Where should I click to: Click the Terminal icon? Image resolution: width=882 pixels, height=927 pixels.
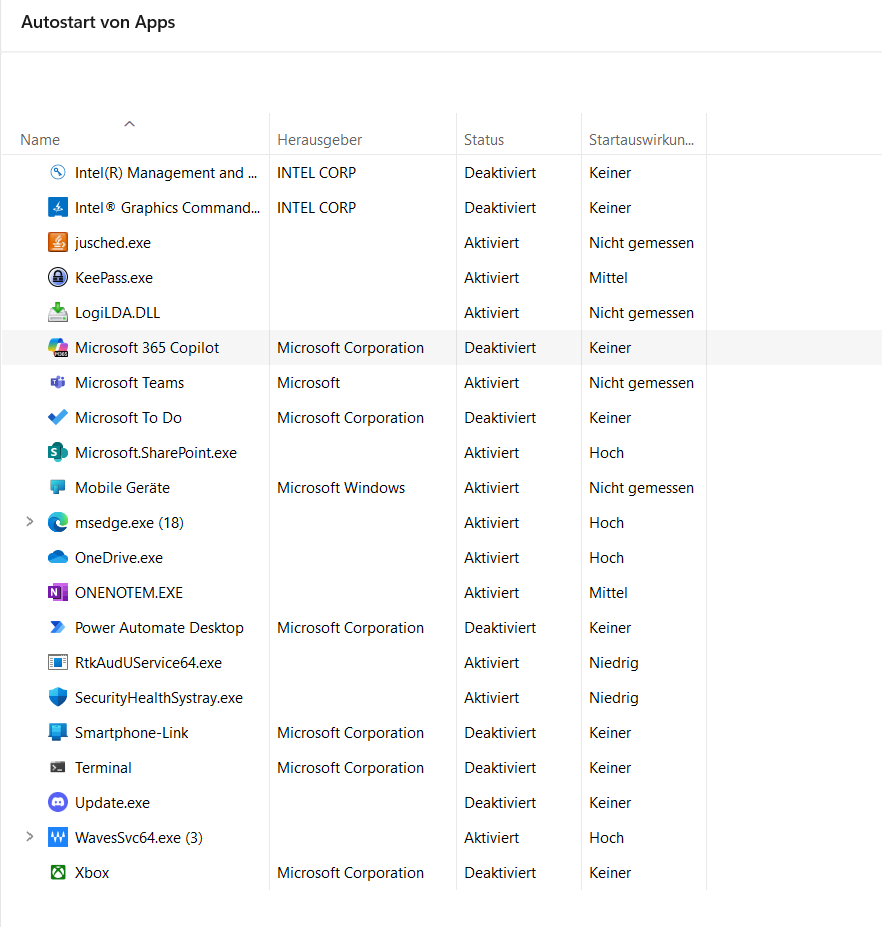[x=57, y=767]
